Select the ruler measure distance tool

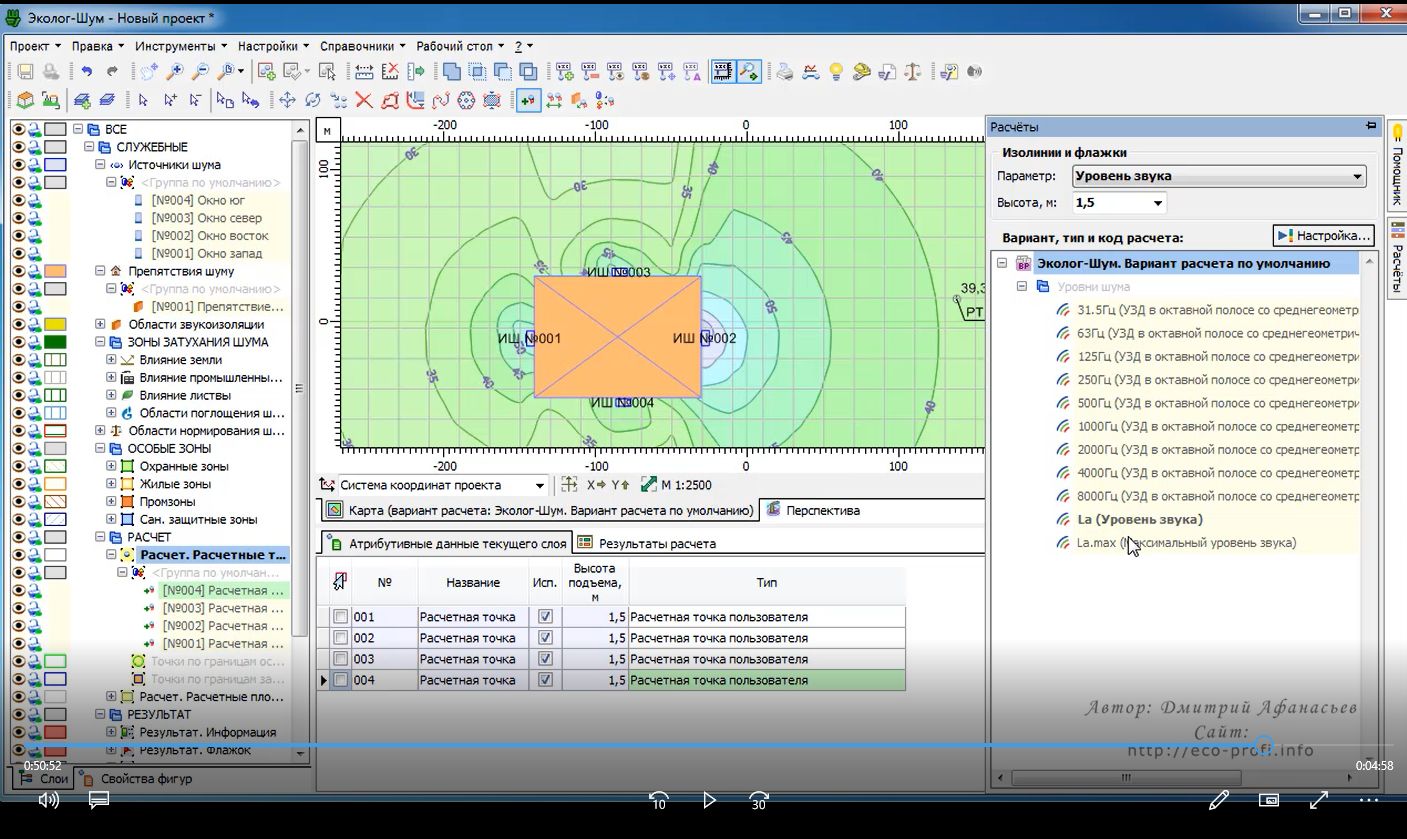click(364, 72)
